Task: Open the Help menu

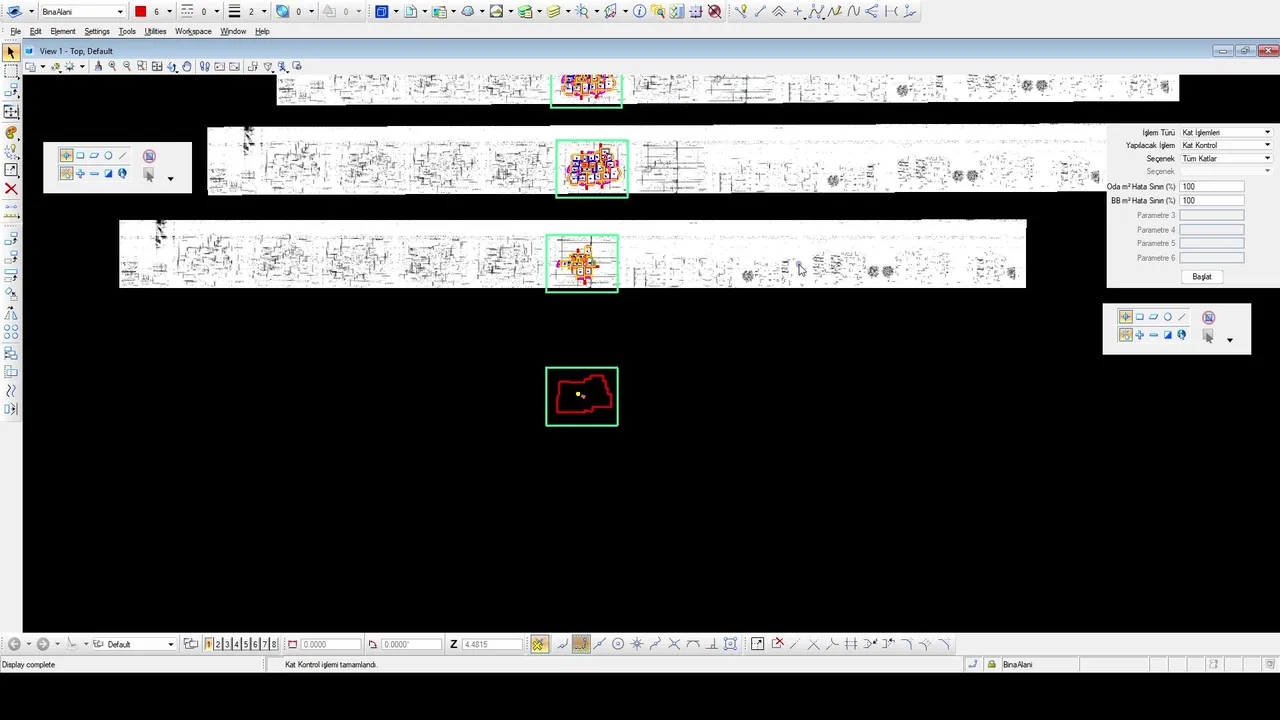Action: [262, 31]
